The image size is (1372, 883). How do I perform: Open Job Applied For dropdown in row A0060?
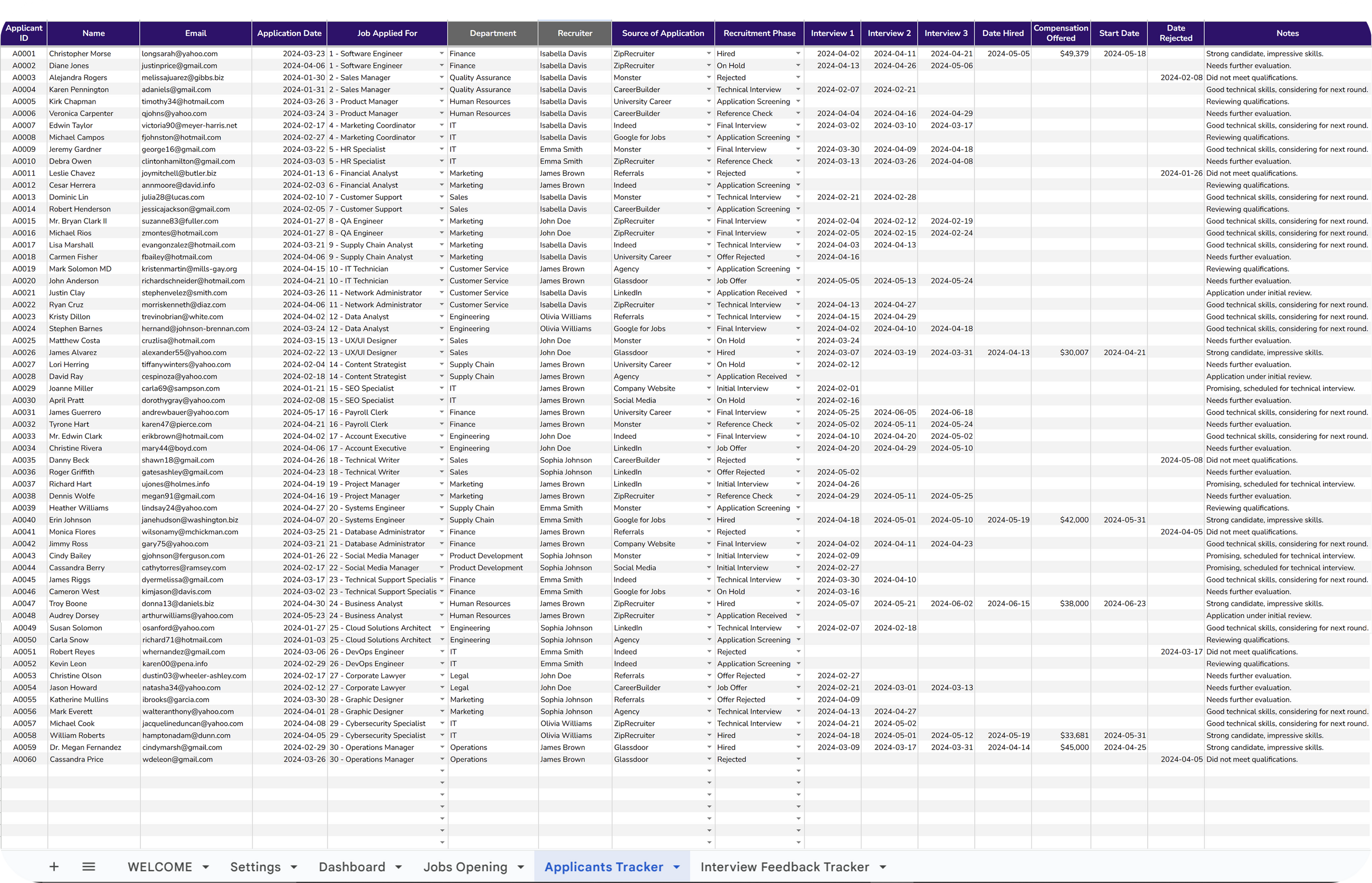click(x=442, y=759)
